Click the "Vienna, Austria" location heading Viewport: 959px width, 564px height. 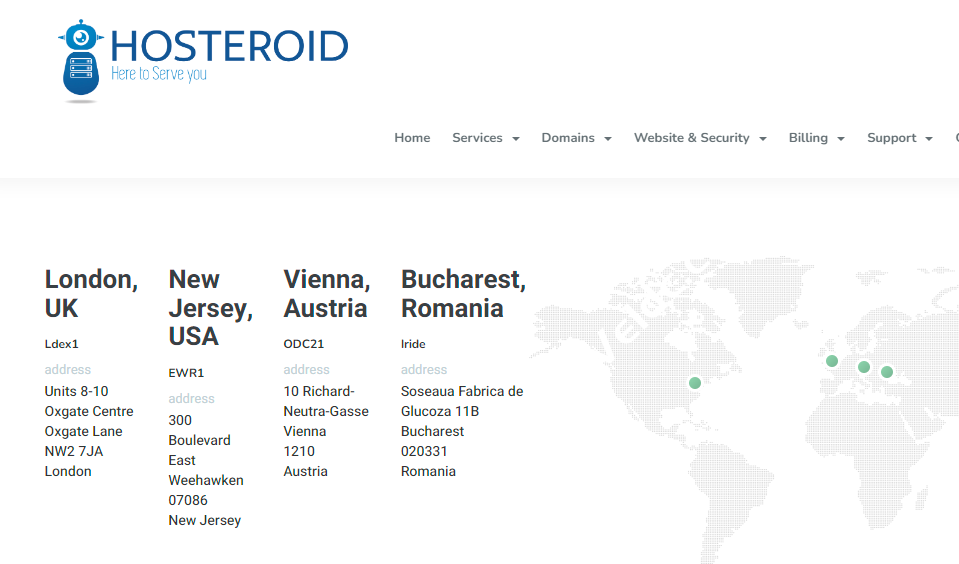point(326,293)
